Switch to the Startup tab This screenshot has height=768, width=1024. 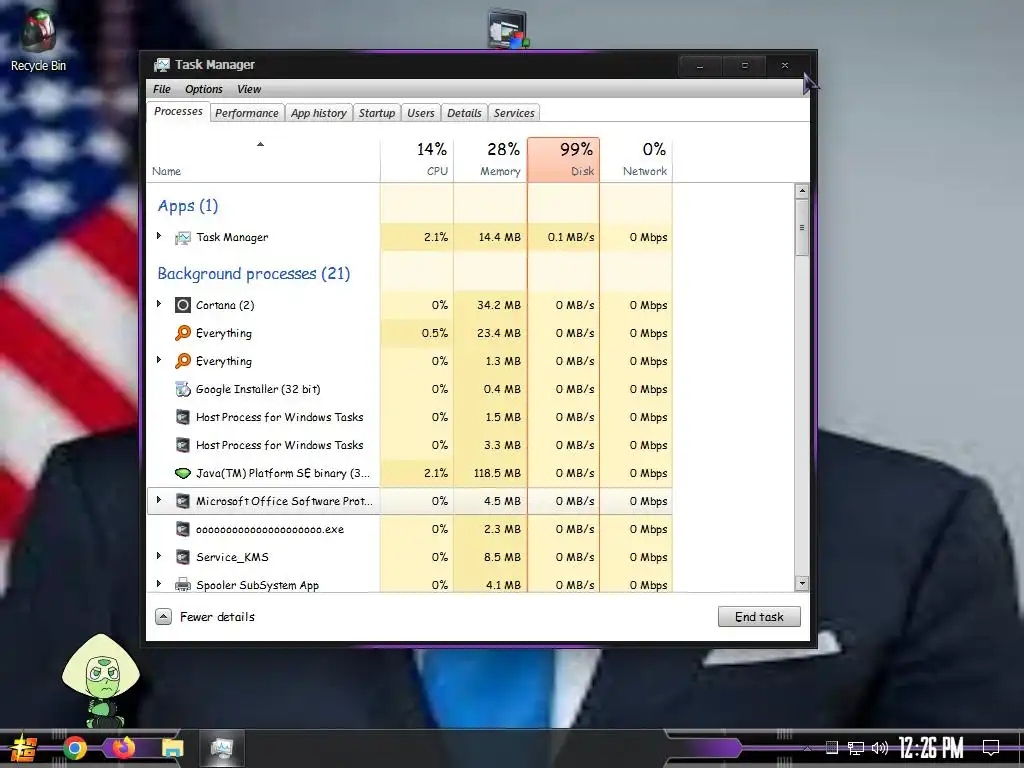[377, 113]
